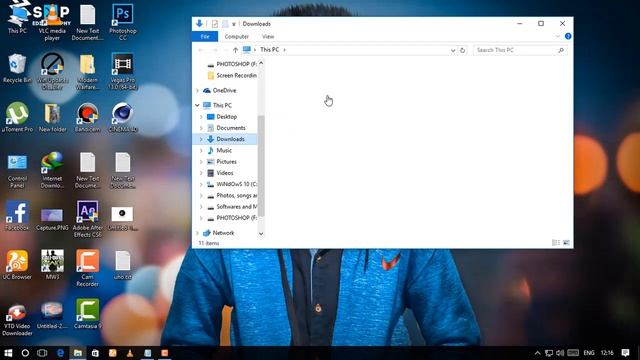This screenshot has height=360, width=640.
Task: Launch Adobe After Effects CS6
Action: tap(87, 219)
